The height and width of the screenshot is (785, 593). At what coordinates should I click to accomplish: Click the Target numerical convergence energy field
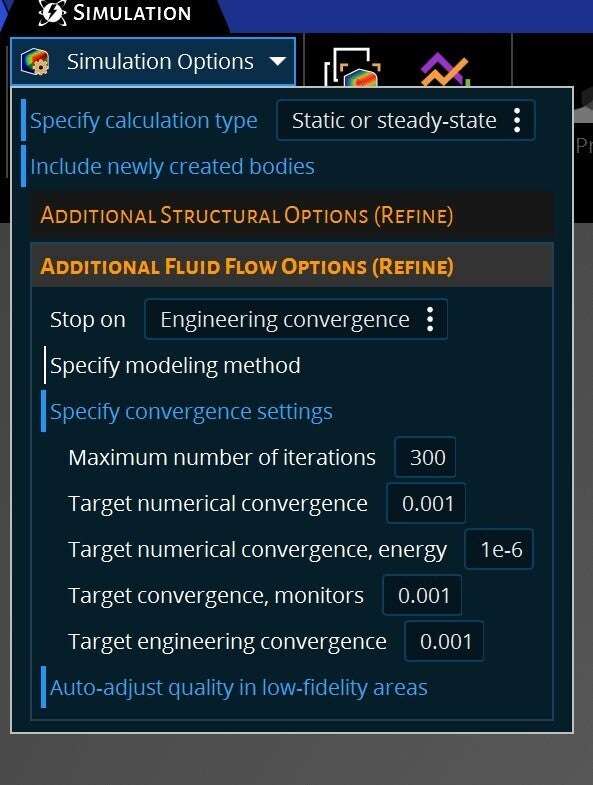point(499,549)
